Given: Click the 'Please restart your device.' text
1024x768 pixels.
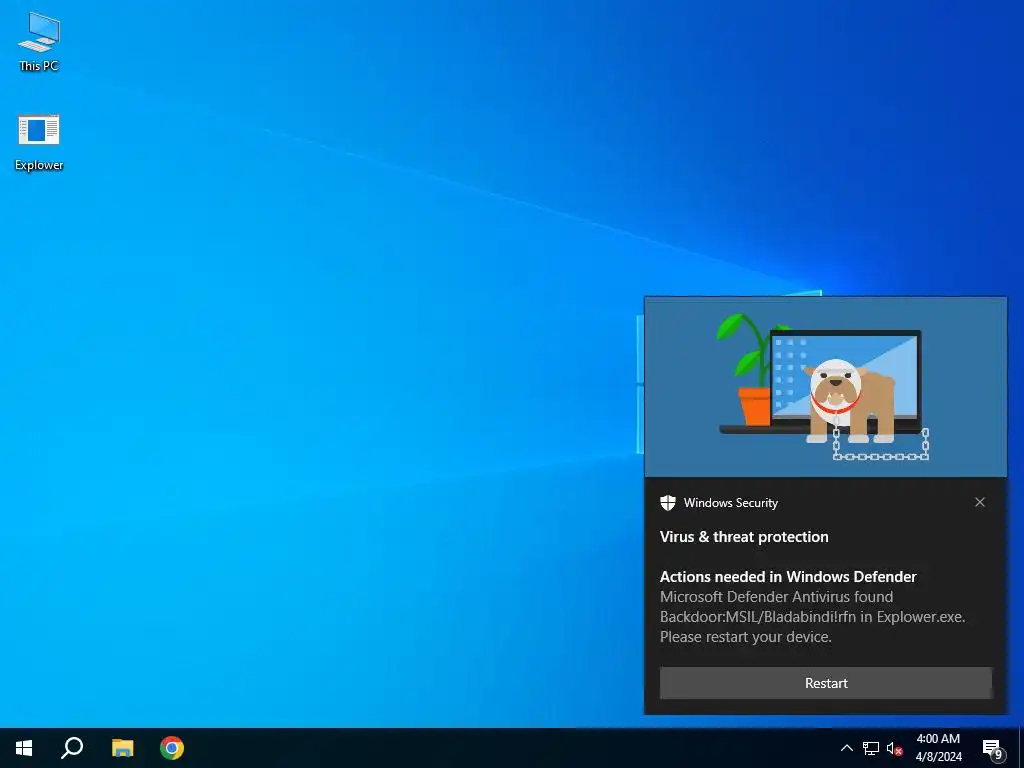Looking at the screenshot, I should tap(746, 637).
